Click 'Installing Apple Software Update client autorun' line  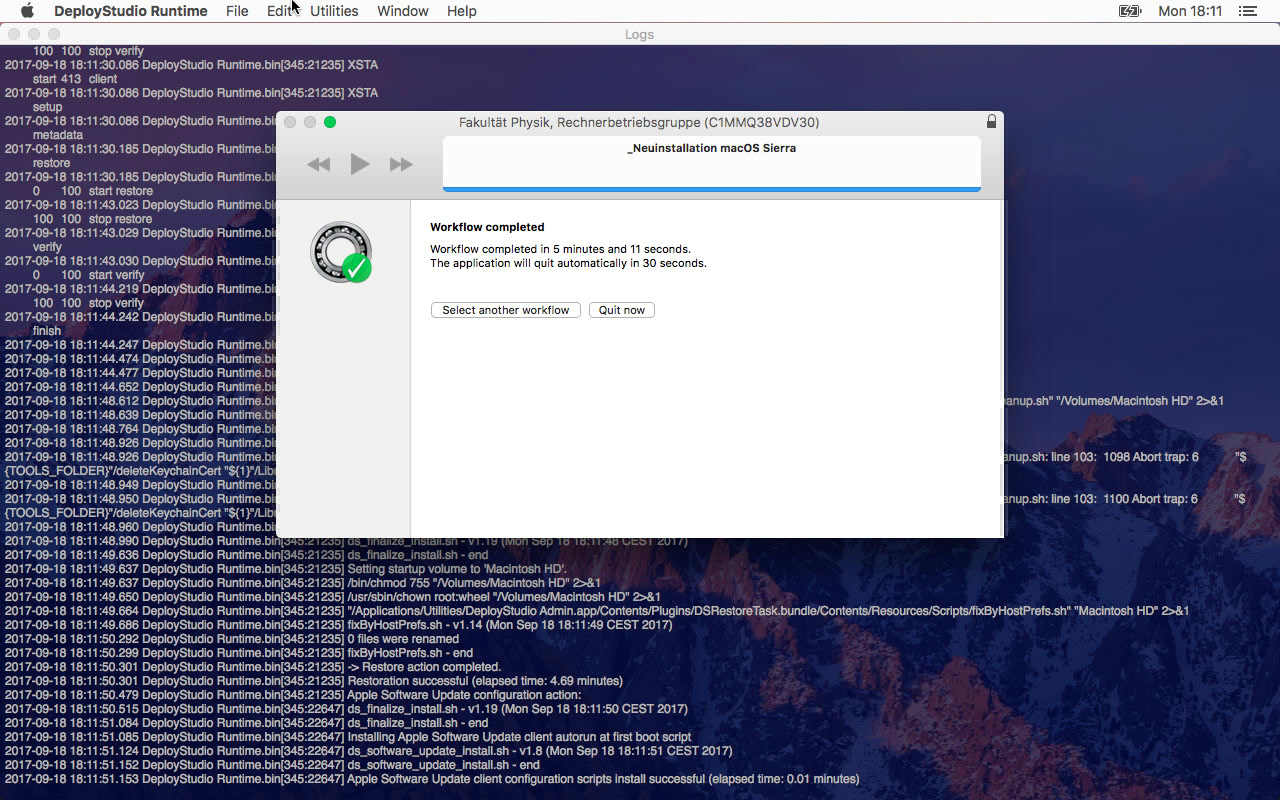(x=347, y=737)
